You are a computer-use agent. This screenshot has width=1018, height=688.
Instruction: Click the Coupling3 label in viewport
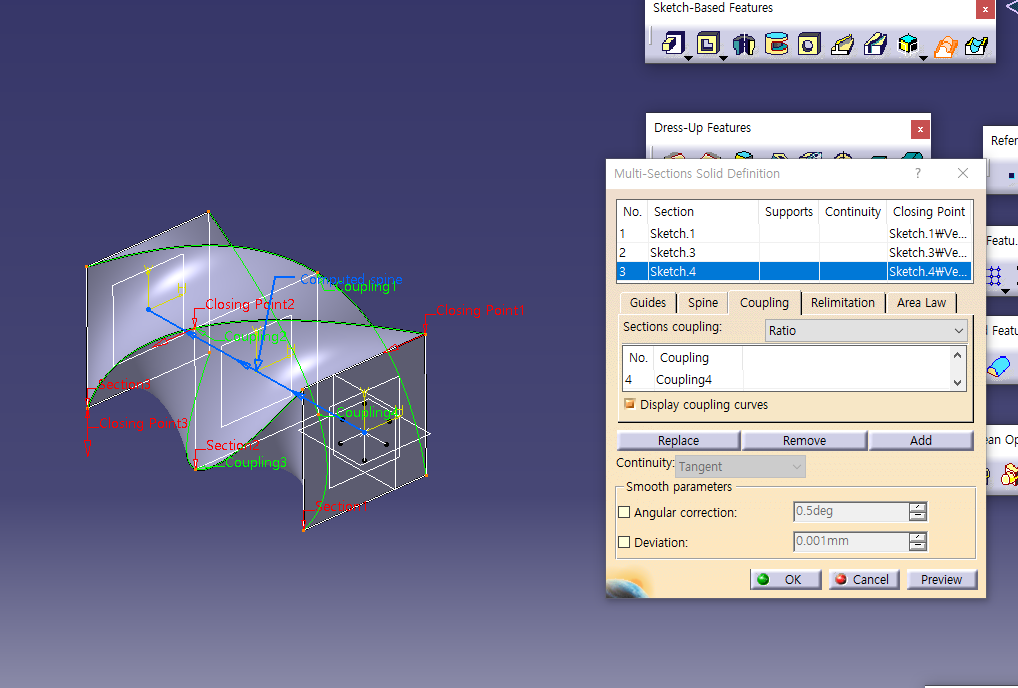tap(256, 462)
